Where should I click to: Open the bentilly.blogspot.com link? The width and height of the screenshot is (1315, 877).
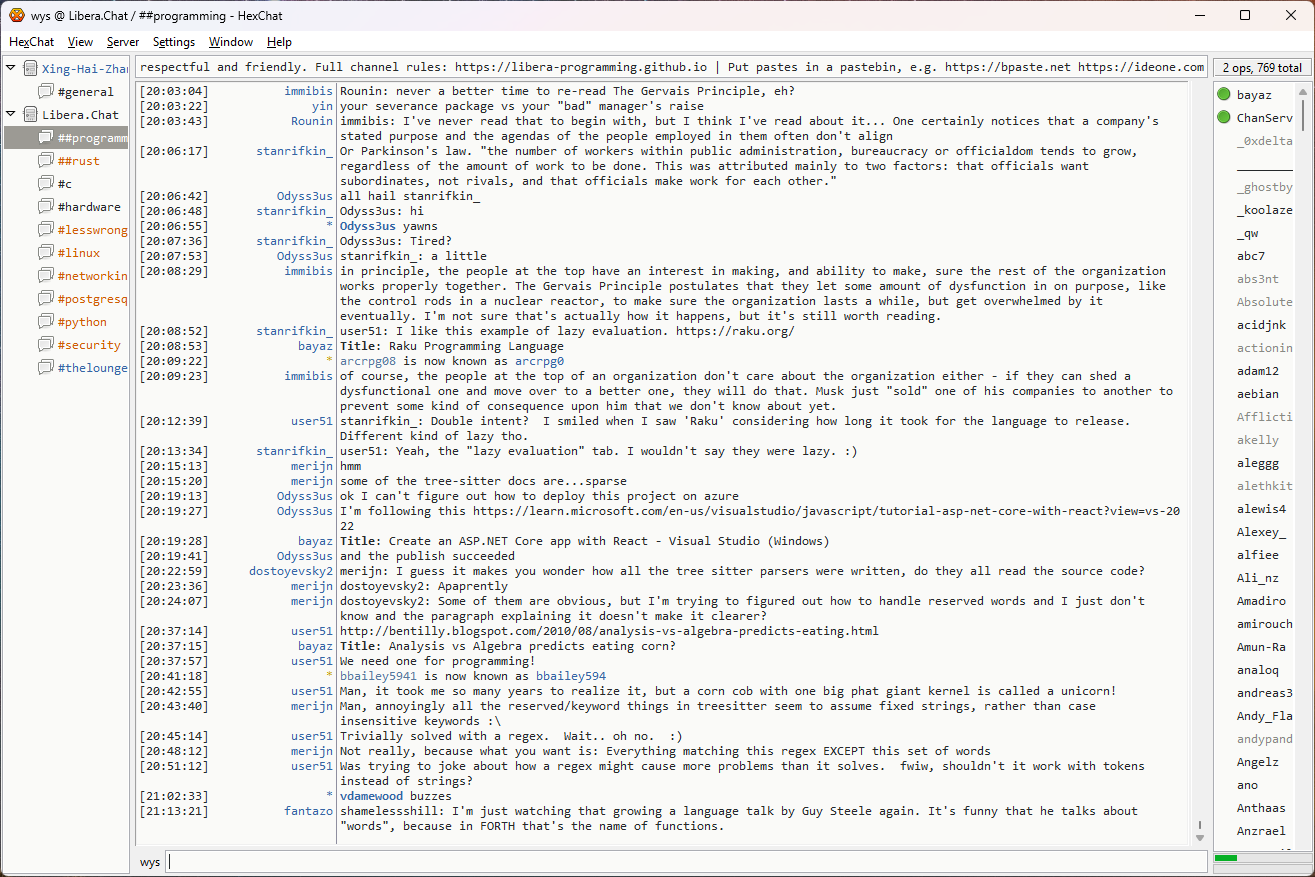(608, 631)
